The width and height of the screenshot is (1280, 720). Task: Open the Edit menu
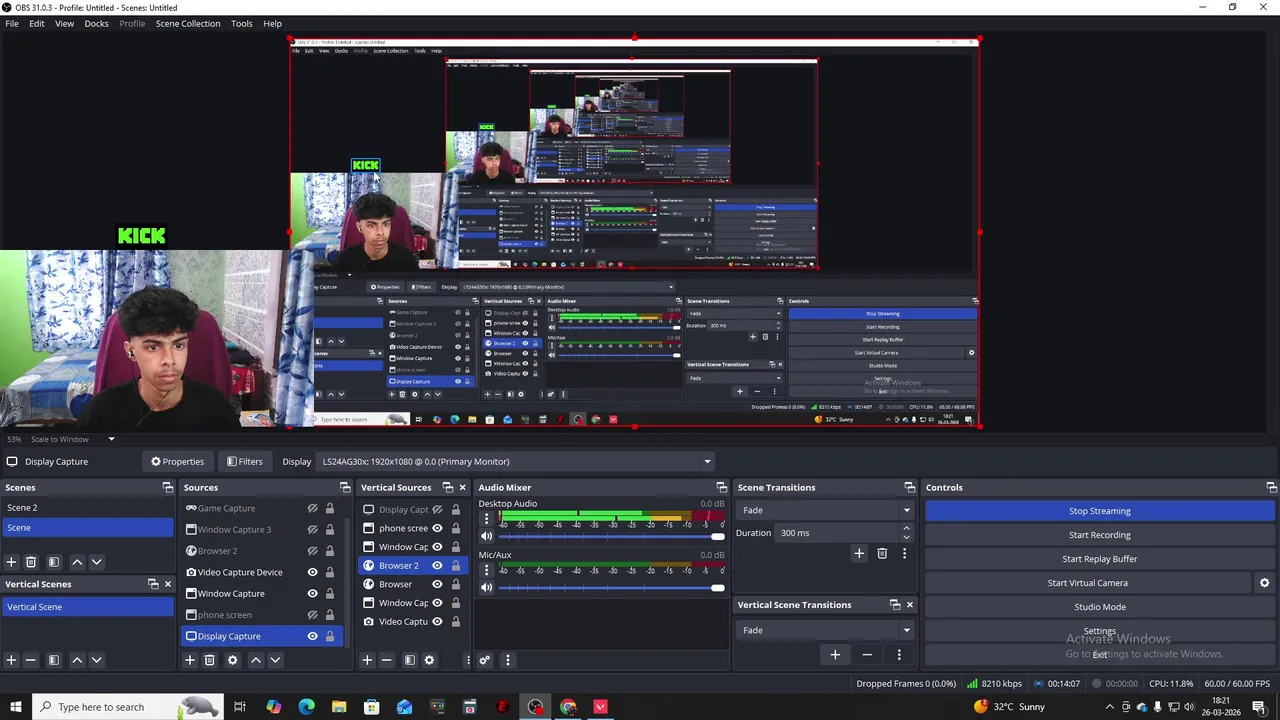coord(37,23)
